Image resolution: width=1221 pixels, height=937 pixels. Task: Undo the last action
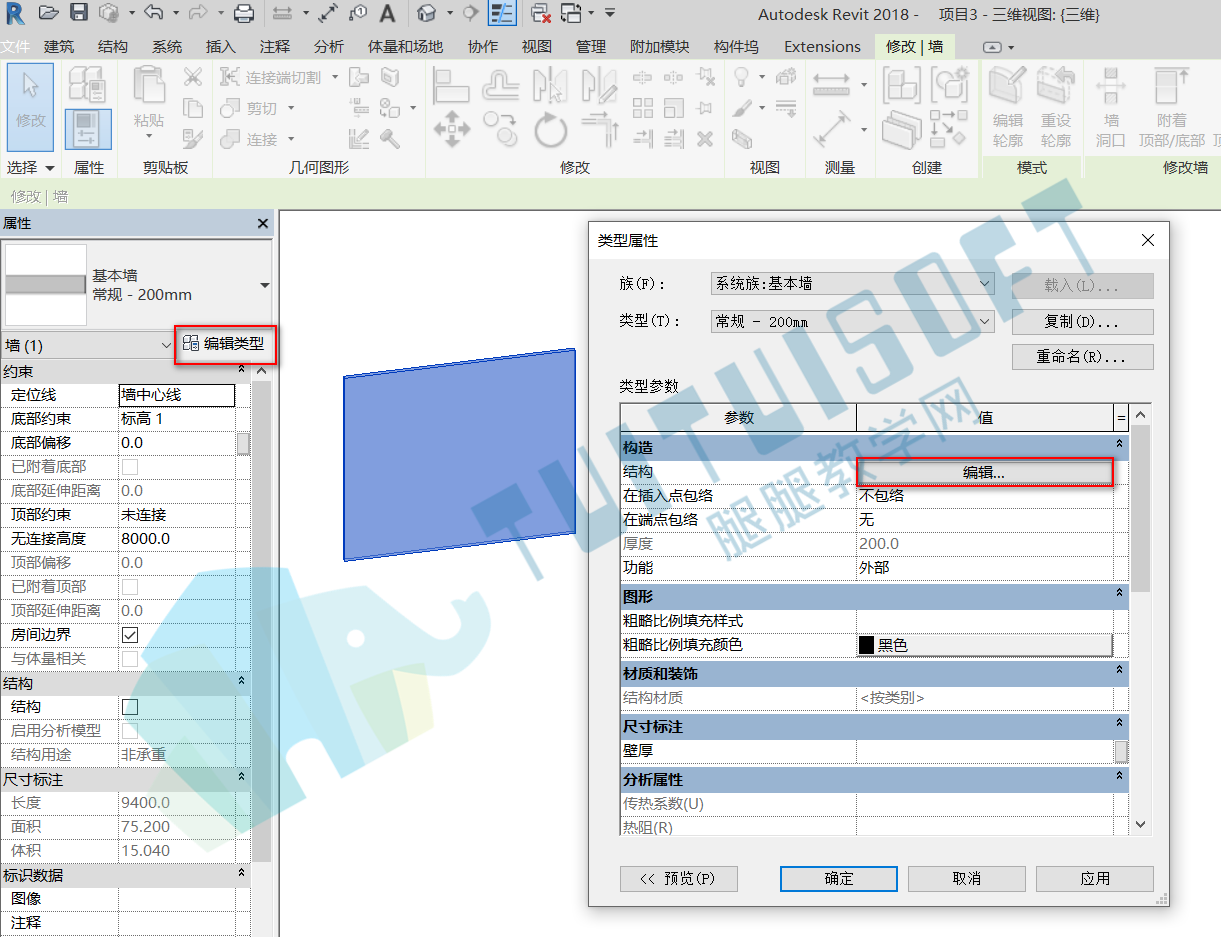click(x=153, y=13)
